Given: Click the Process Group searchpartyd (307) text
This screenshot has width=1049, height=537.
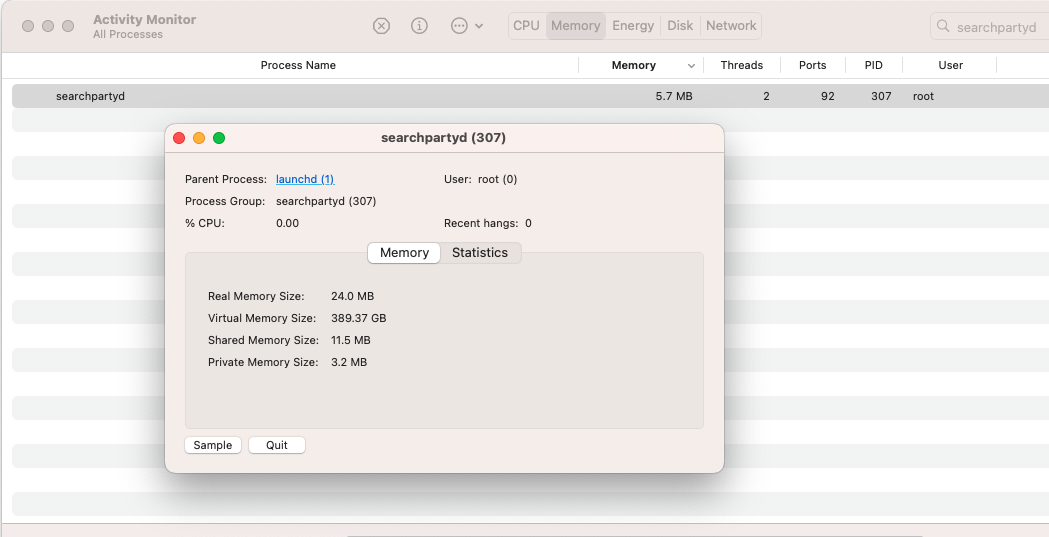Looking at the screenshot, I should 326,201.
